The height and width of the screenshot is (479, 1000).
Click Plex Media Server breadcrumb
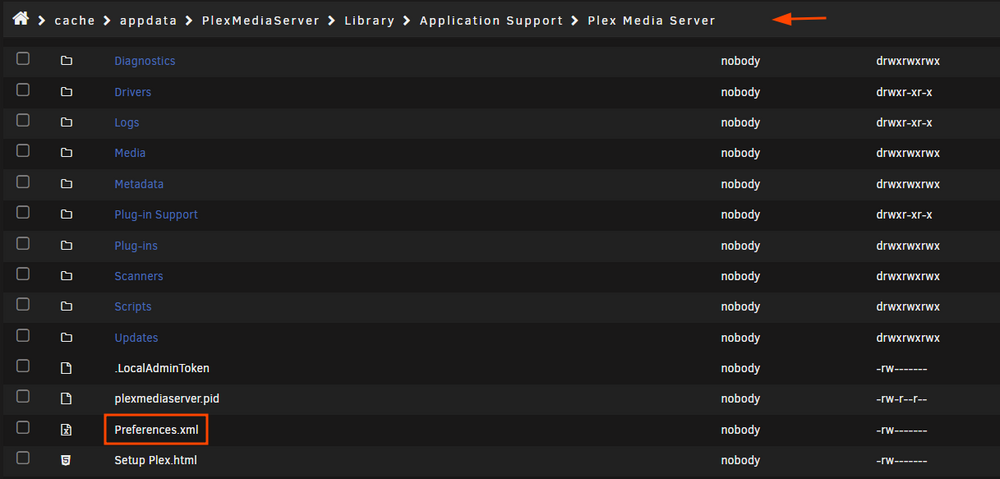pos(651,20)
